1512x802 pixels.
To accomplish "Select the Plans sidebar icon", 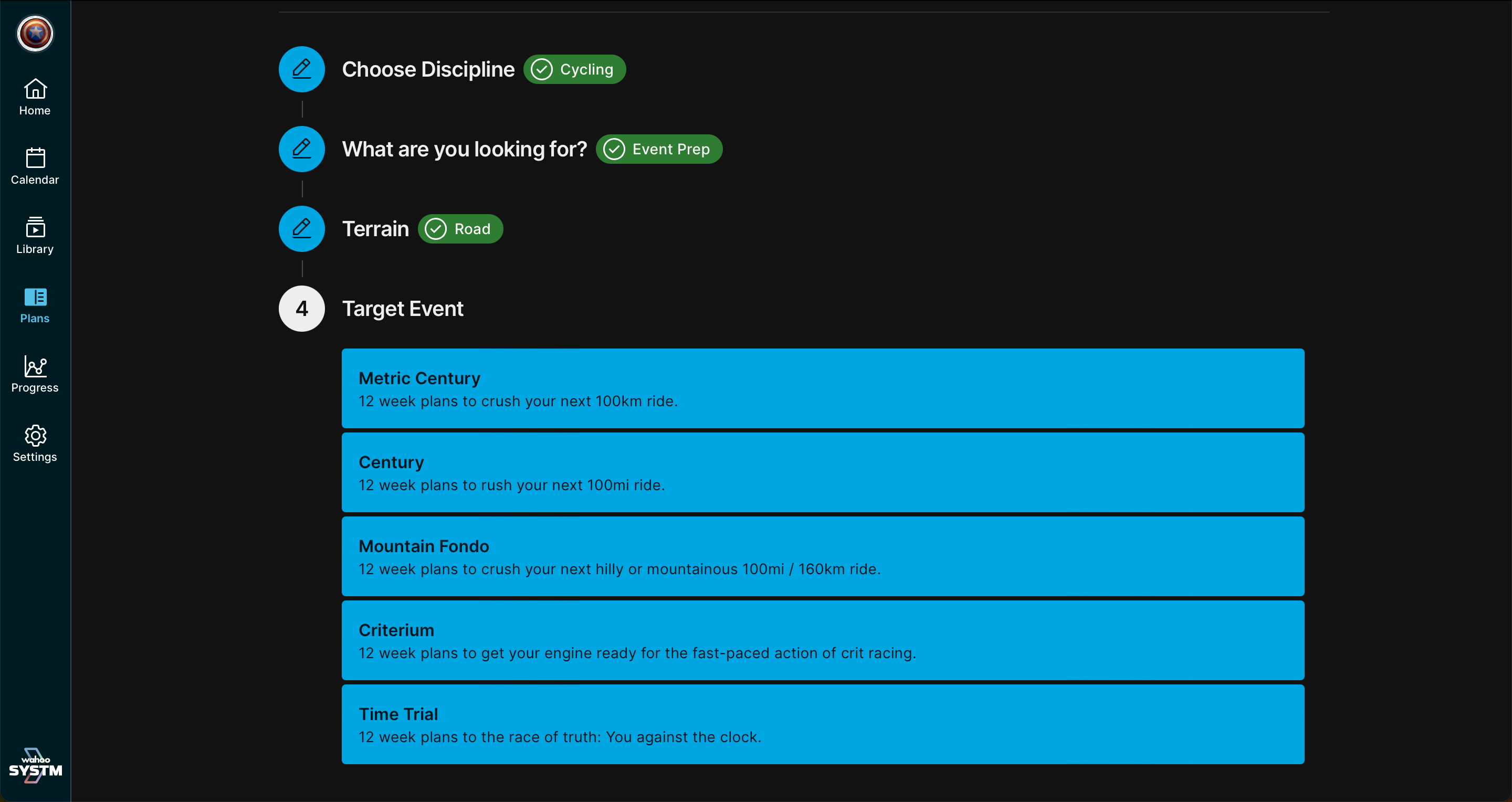I will [35, 304].
